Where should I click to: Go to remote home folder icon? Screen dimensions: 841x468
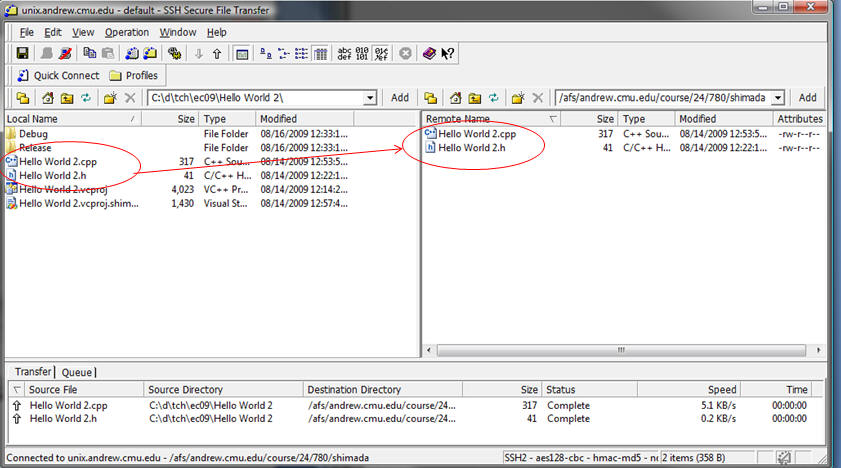[x=456, y=98]
